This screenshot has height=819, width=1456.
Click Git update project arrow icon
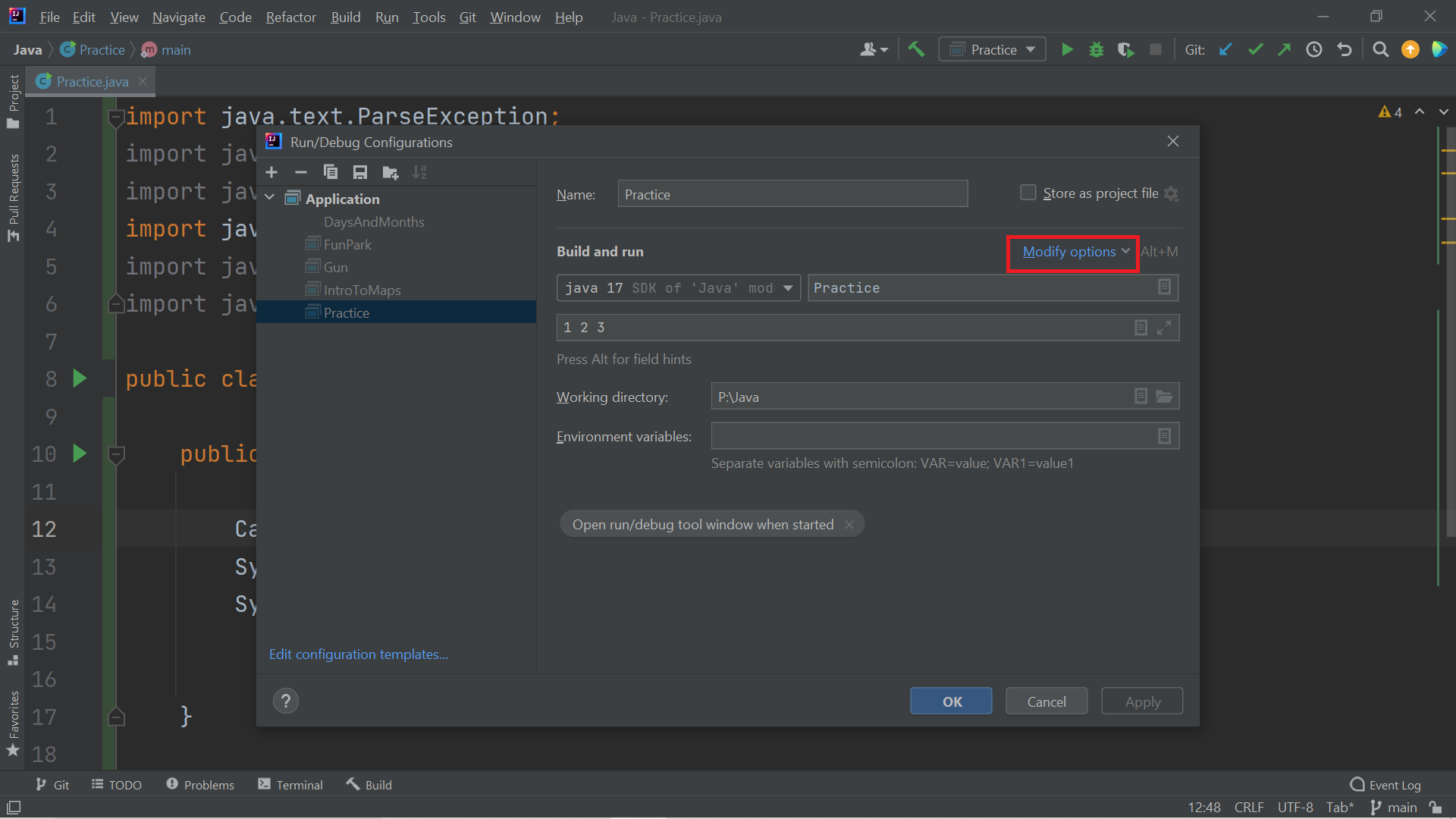coord(1225,50)
